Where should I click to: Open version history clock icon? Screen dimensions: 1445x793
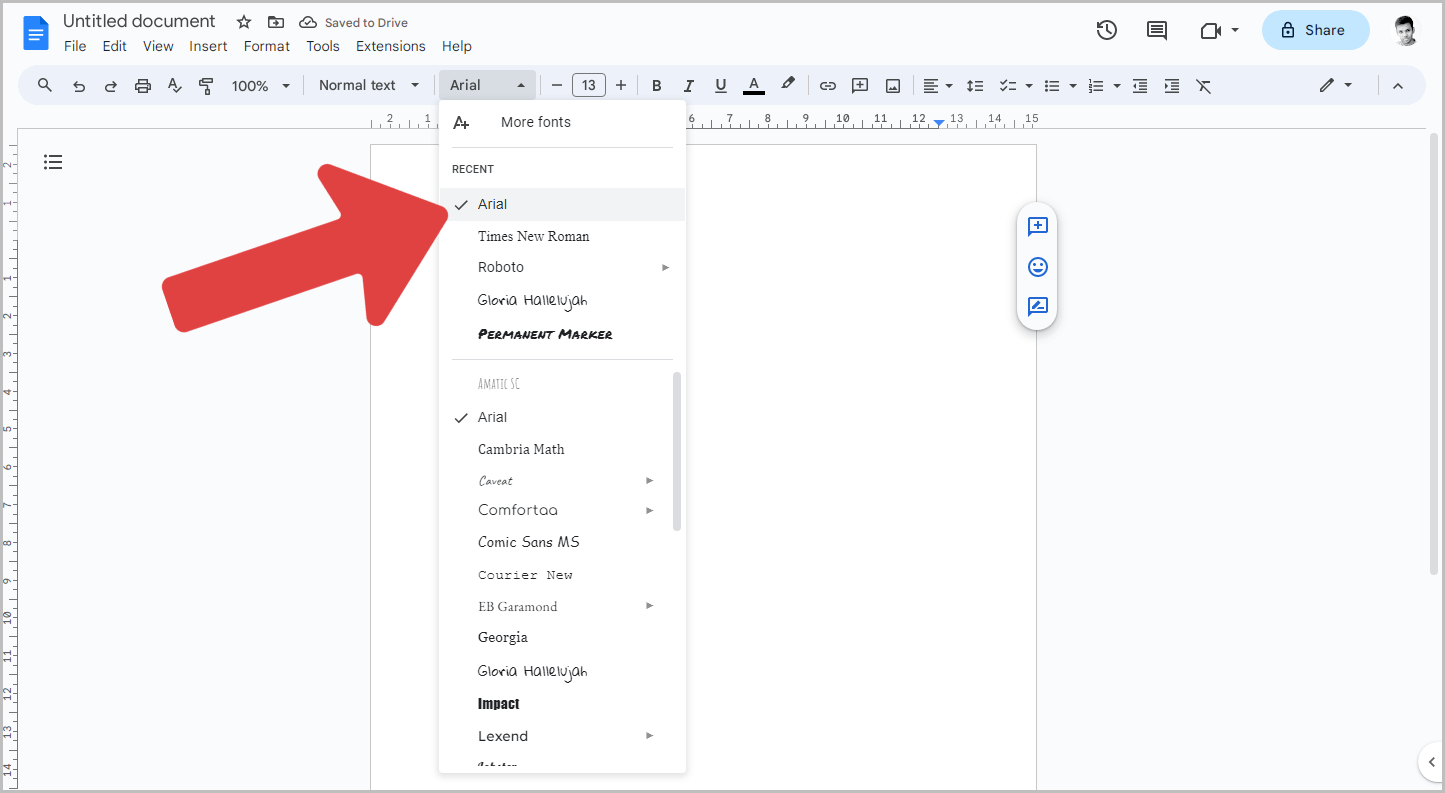(1106, 30)
